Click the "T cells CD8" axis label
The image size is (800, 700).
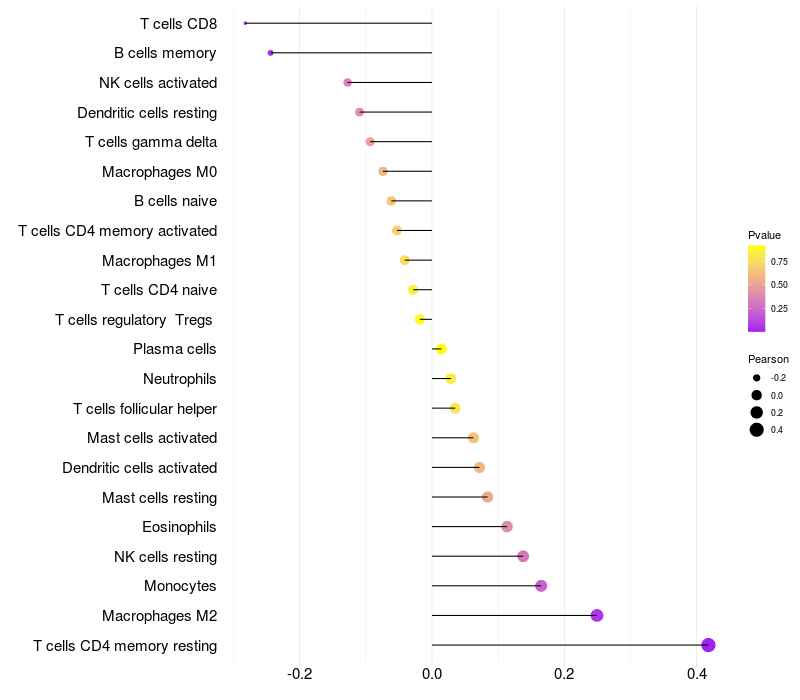click(178, 23)
